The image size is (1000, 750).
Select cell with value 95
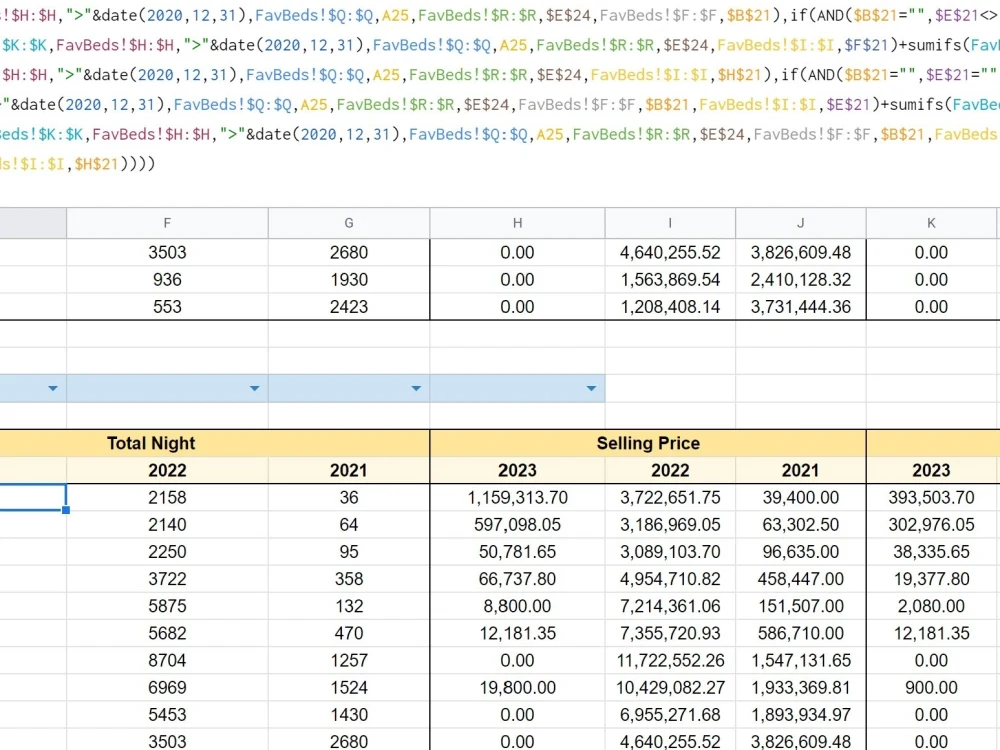[x=349, y=552]
